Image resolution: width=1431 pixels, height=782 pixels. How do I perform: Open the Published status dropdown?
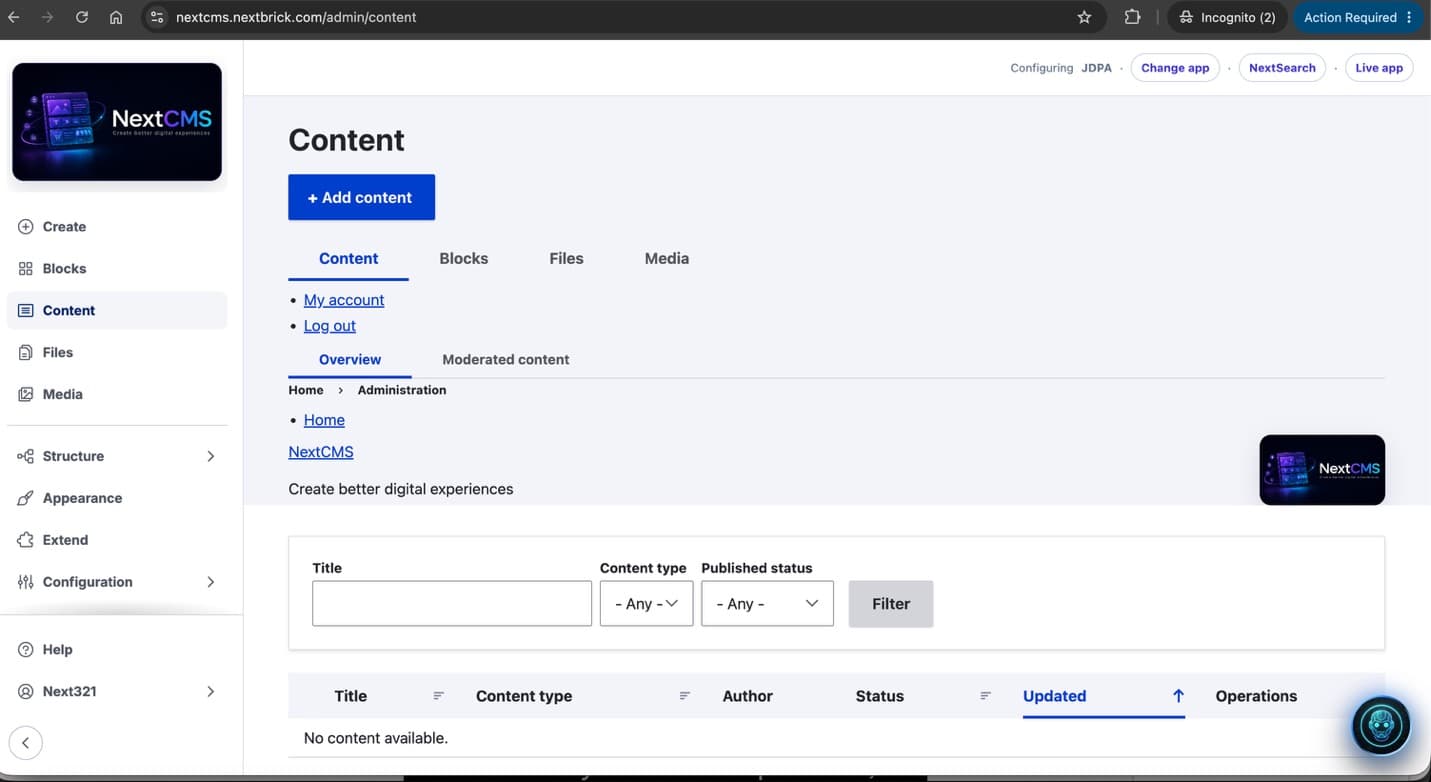coord(767,604)
